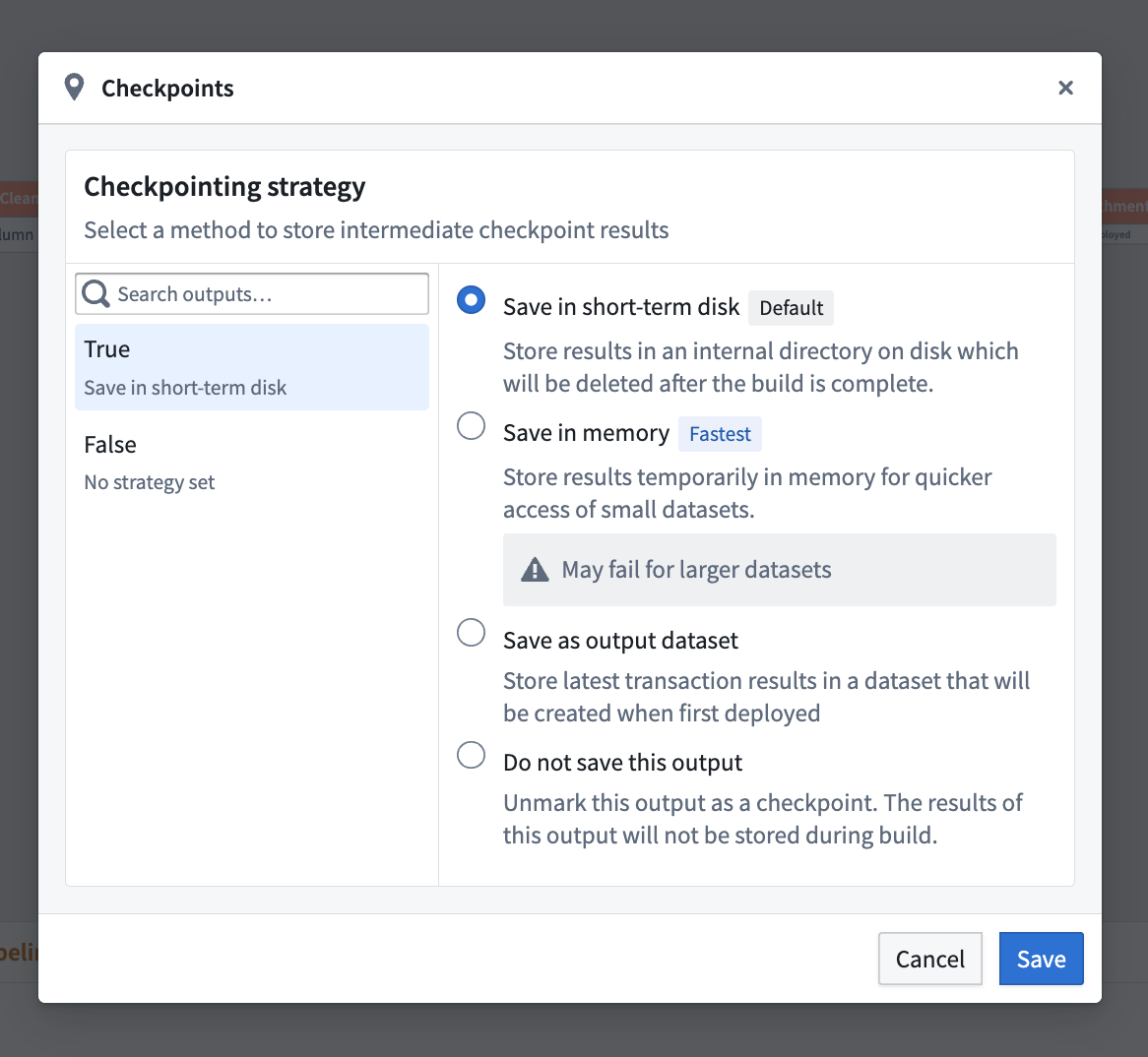The height and width of the screenshot is (1057, 1148).
Task: Select Do not save this output
Action: coord(471,755)
